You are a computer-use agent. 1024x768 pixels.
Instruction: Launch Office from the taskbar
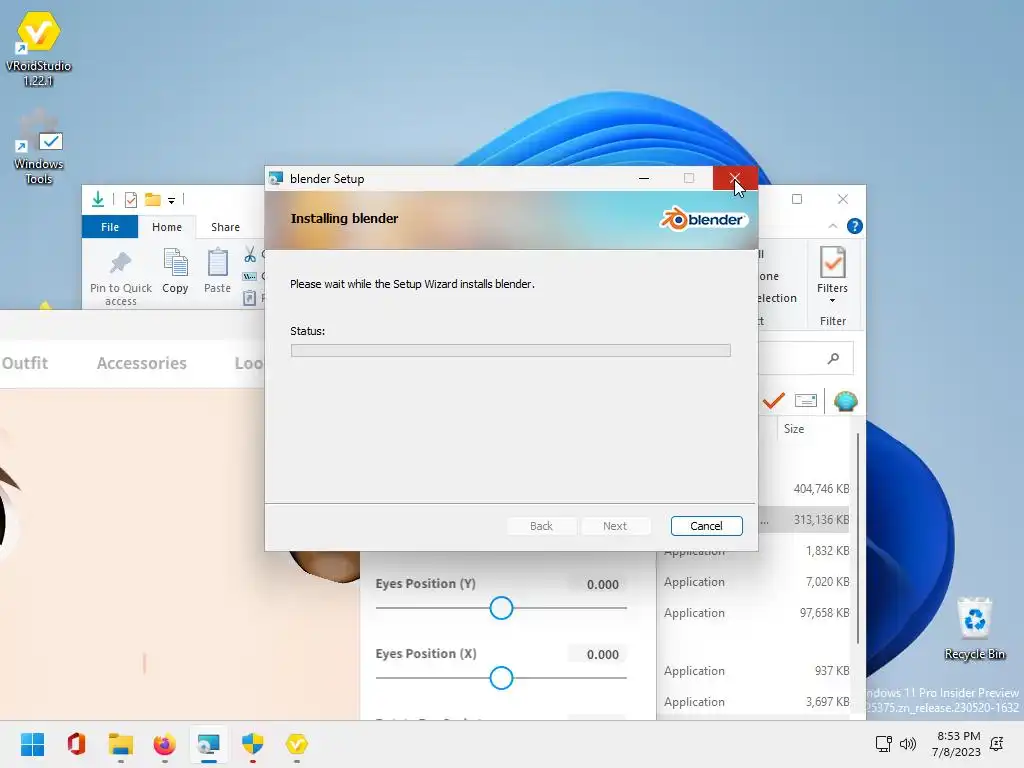click(76, 744)
